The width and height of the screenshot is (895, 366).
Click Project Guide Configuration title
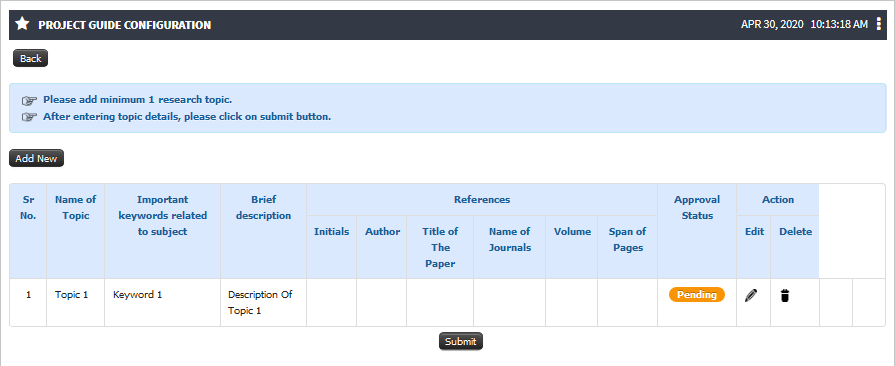(124, 25)
